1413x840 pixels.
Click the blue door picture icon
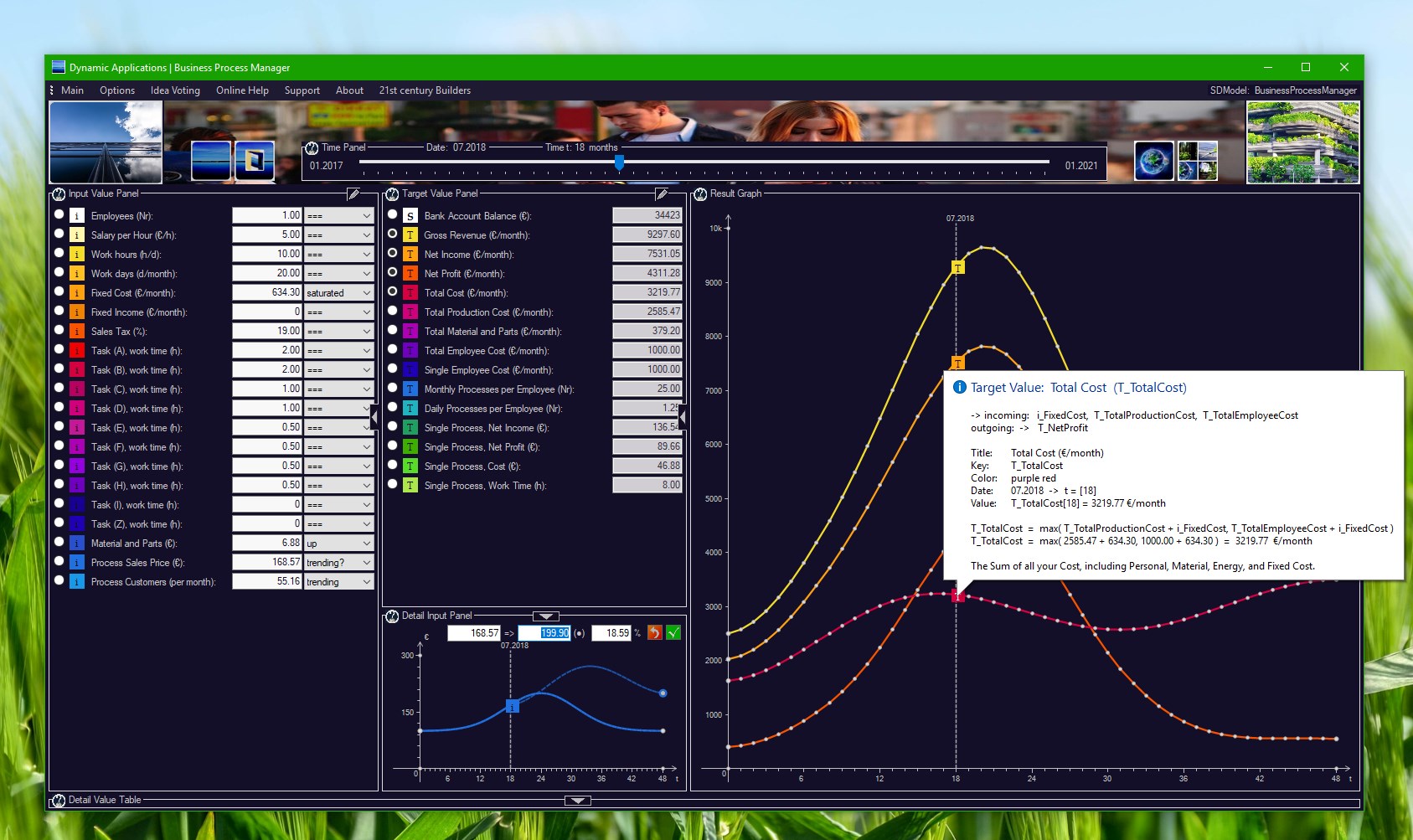pyautogui.click(x=255, y=160)
